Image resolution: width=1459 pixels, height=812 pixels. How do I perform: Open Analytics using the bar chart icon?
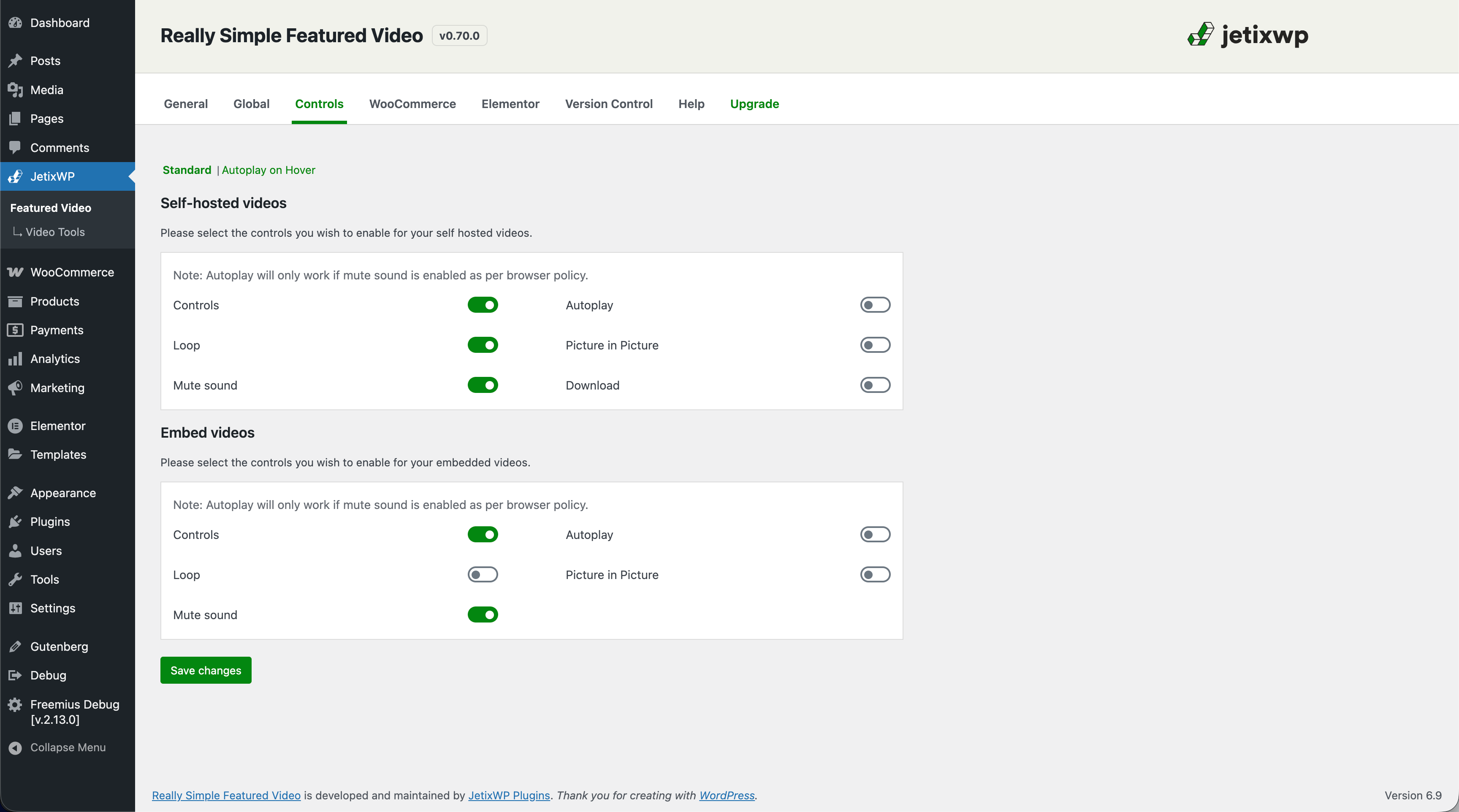[15, 358]
